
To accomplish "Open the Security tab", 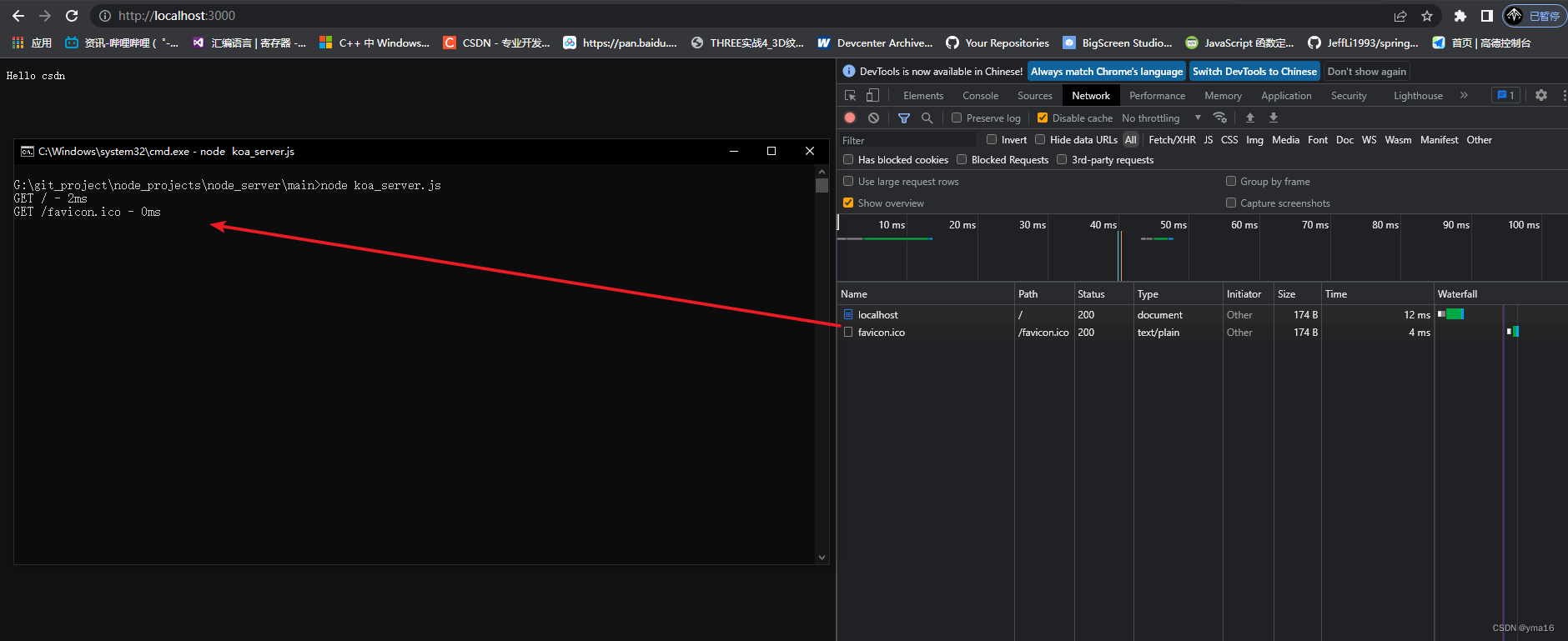I will click(x=1349, y=96).
